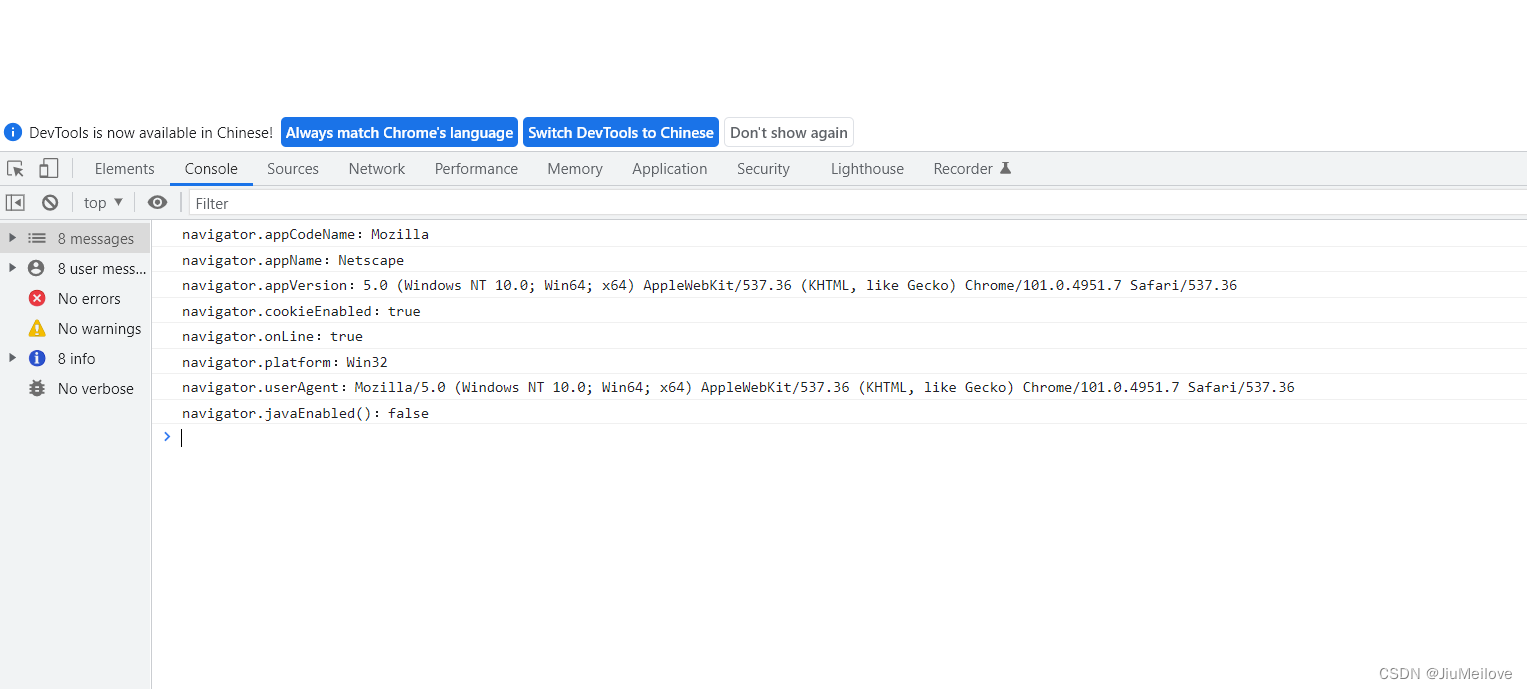Click the DevTools info icon before the message
This screenshot has height=689, width=1527.
coord(11,131)
